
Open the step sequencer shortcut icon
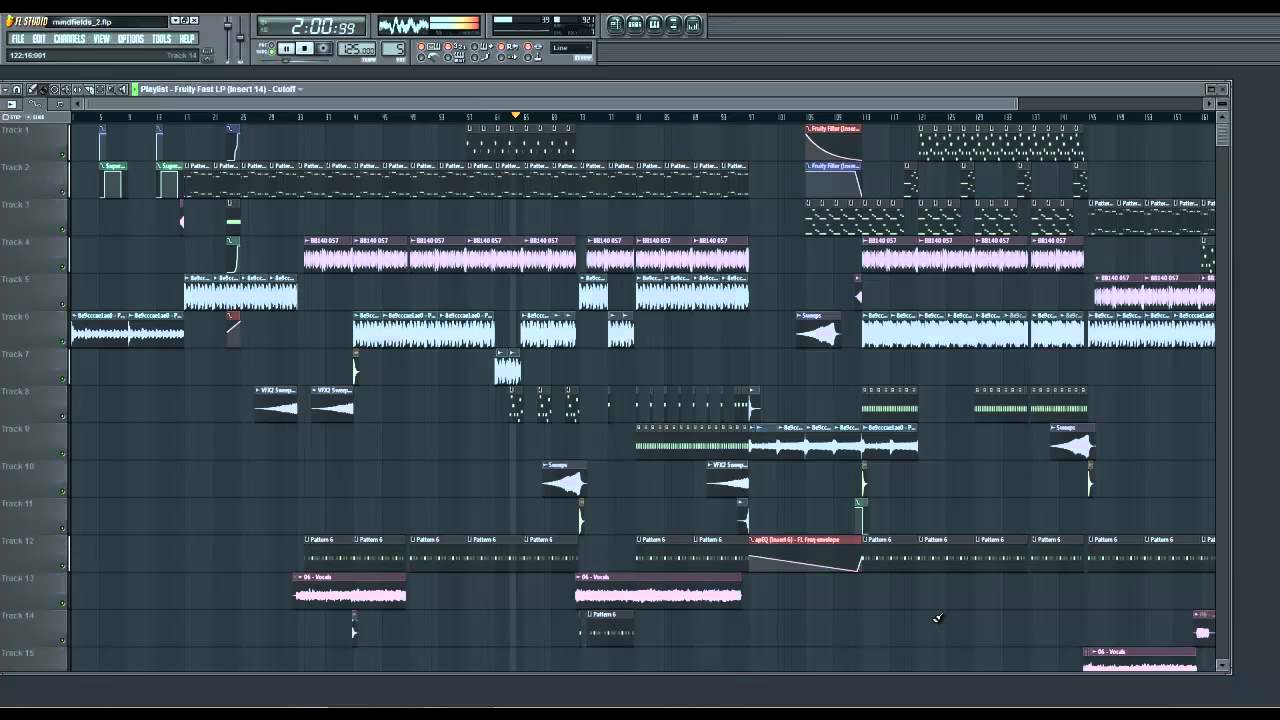click(x=635, y=24)
